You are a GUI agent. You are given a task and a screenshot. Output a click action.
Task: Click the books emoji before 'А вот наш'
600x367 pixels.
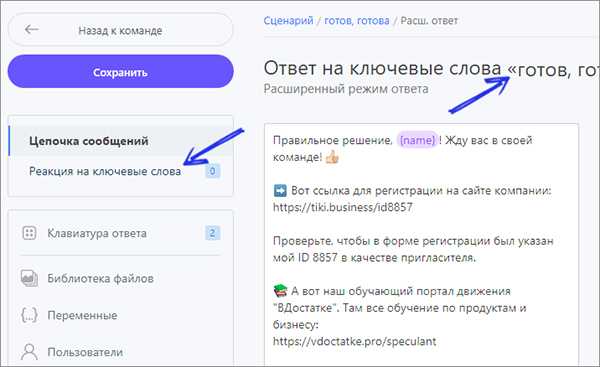point(280,291)
